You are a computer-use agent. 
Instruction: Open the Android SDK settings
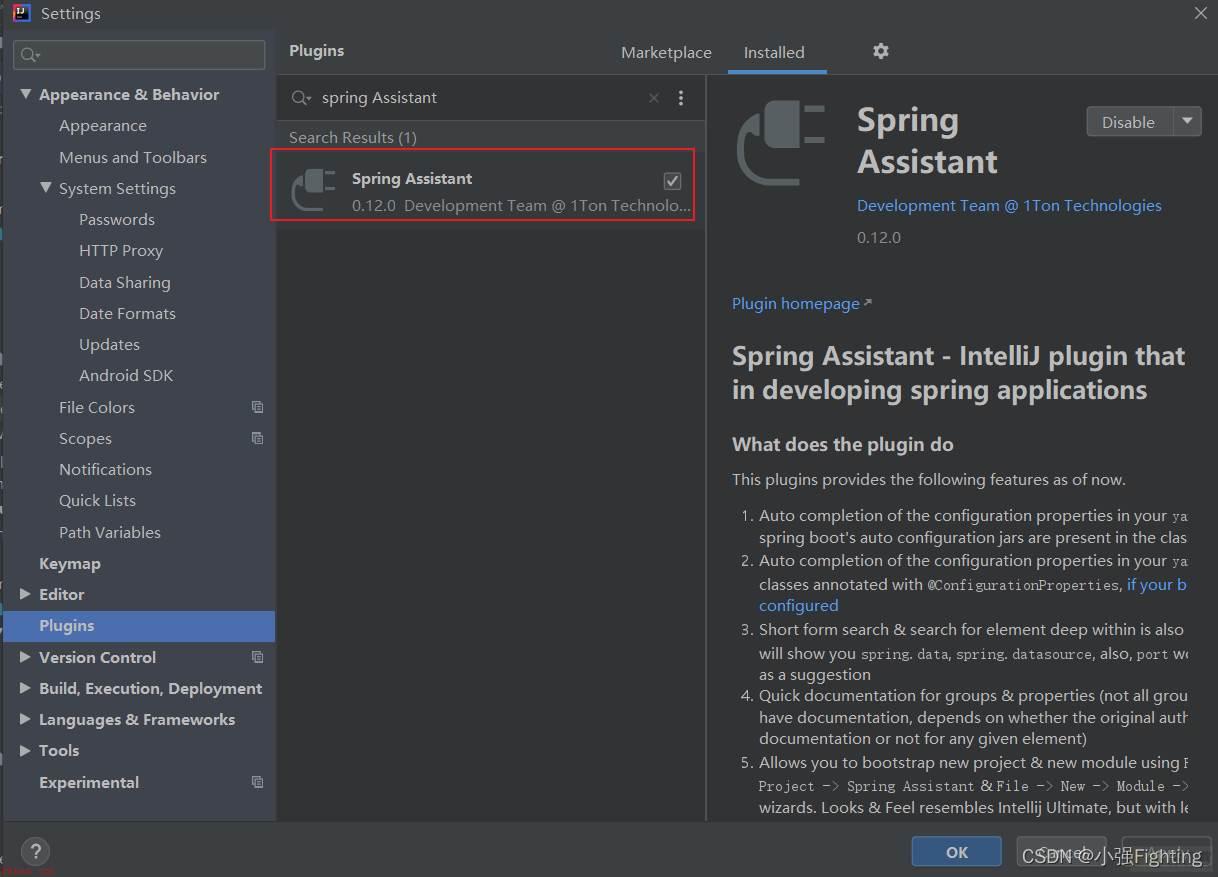pyautogui.click(x=126, y=375)
